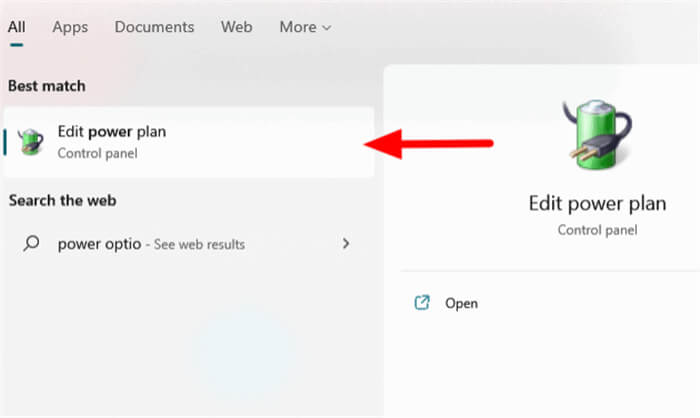
Task: Click Control panel label under preview title
Action: (597, 230)
